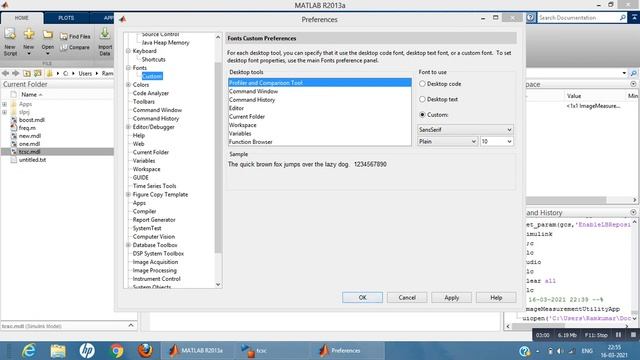640x360 pixels.
Task: Collapse the Fonts tree node
Action: pyautogui.click(x=128, y=68)
